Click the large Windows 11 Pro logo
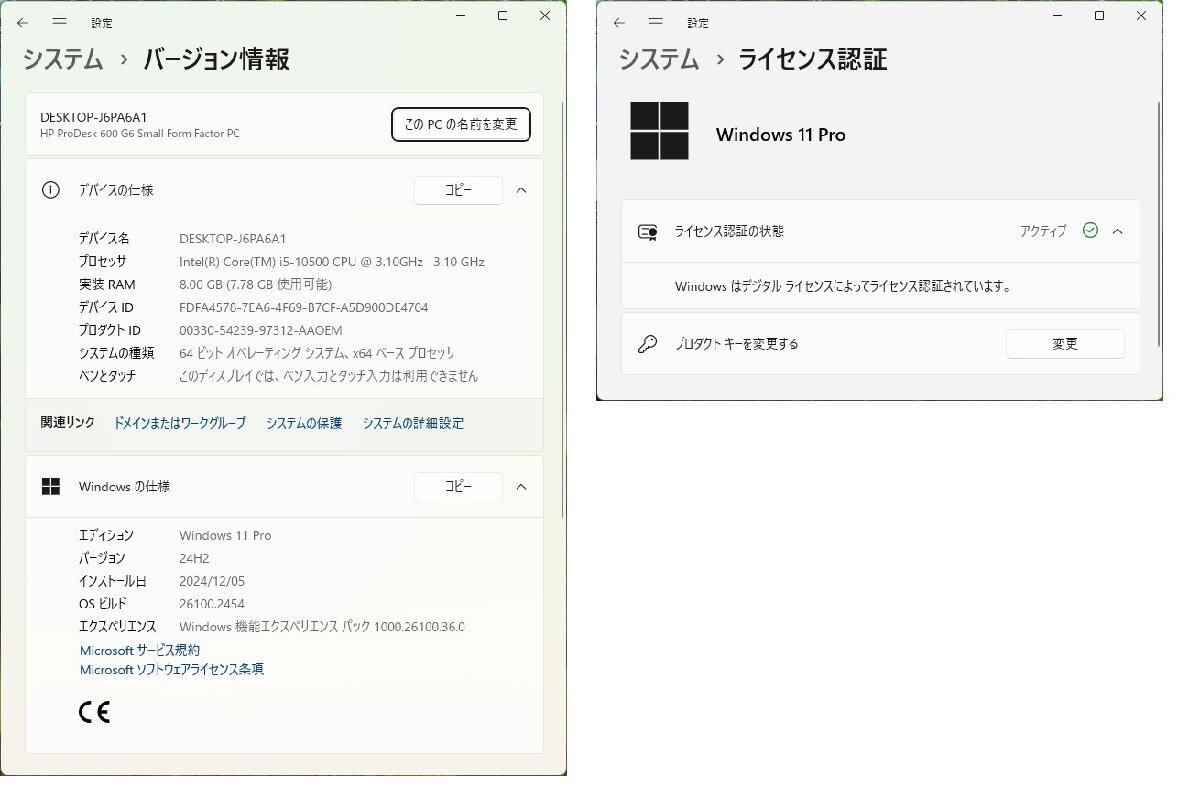Viewport: 1200px width, 786px height. click(660, 131)
